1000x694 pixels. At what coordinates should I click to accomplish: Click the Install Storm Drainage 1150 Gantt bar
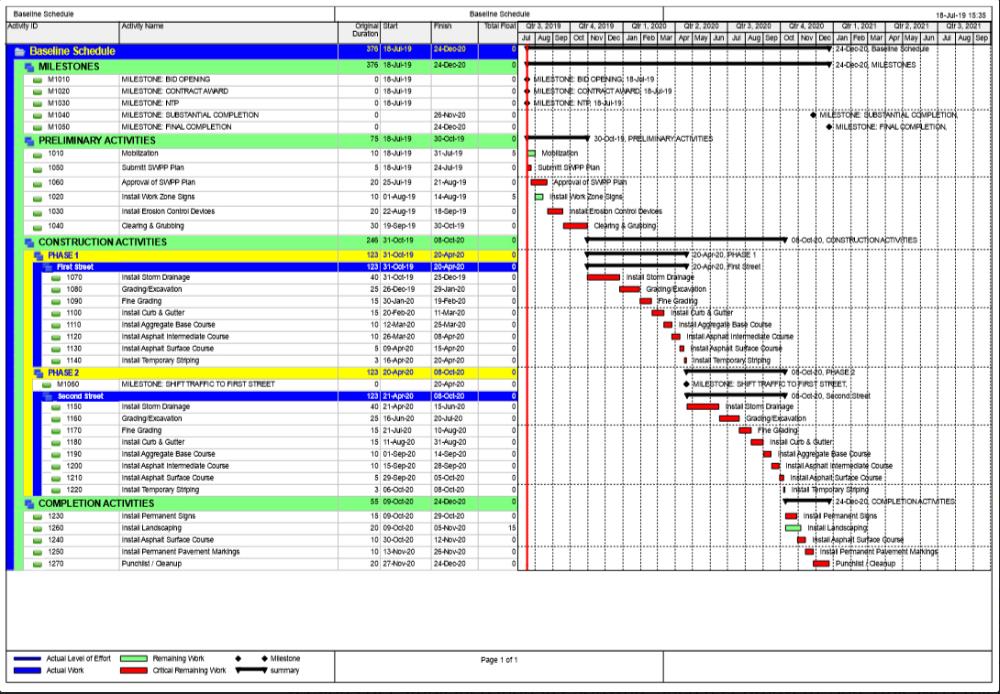click(702, 407)
